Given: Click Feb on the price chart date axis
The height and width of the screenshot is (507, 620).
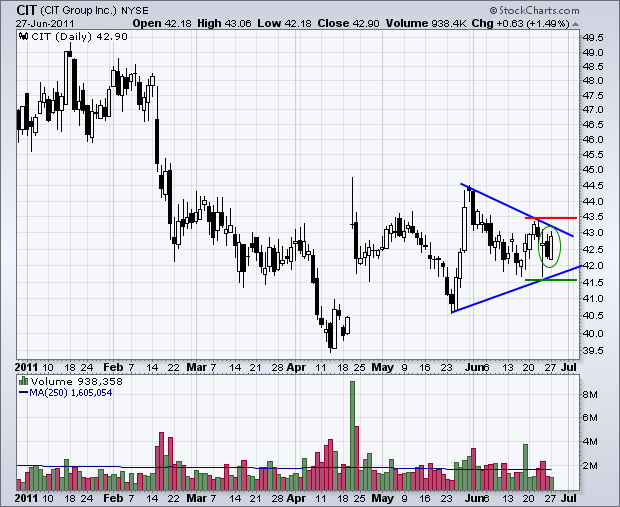Looking at the screenshot, I should click(x=113, y=367).
